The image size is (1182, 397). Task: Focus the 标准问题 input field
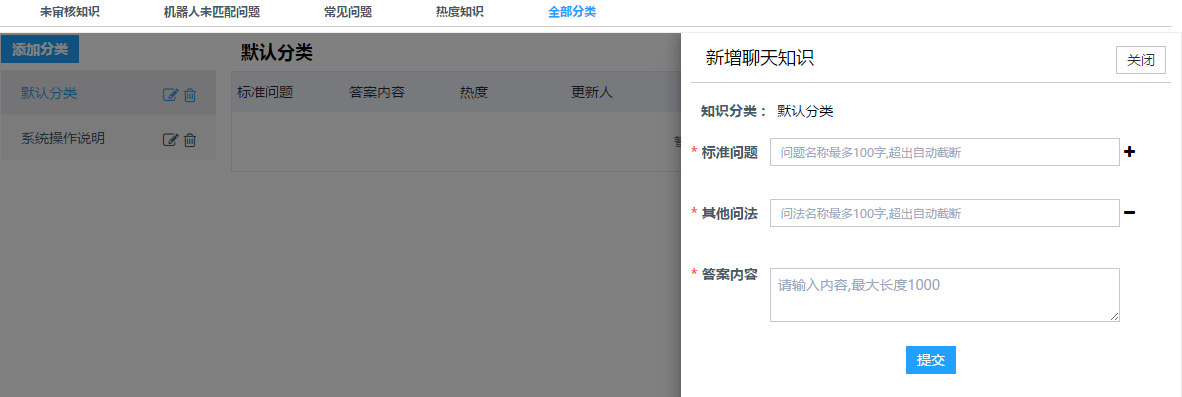click(945, 152)
